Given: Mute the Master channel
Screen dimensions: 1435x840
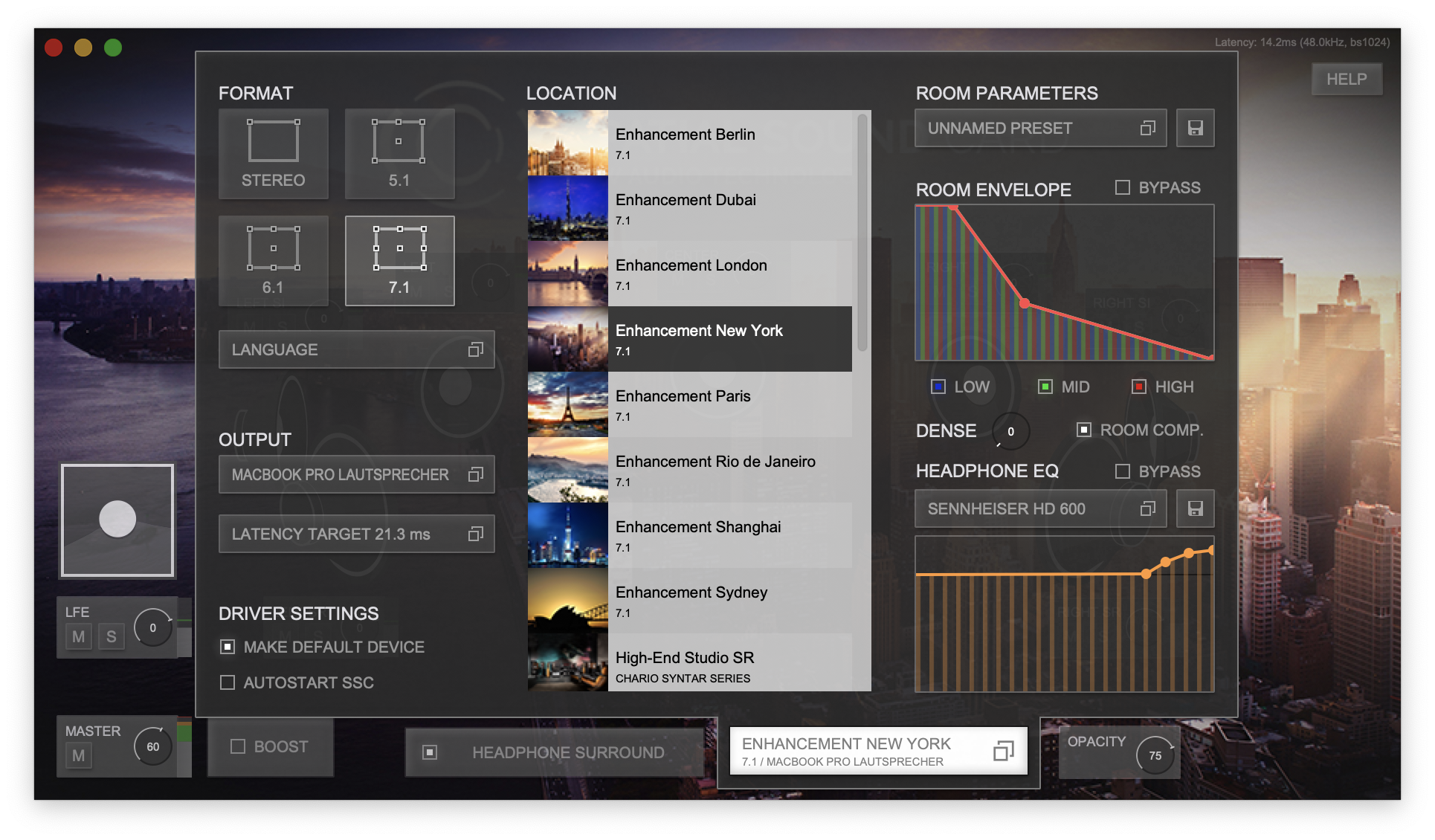Looking at the screenshot, I should click(x=79, y=755).
